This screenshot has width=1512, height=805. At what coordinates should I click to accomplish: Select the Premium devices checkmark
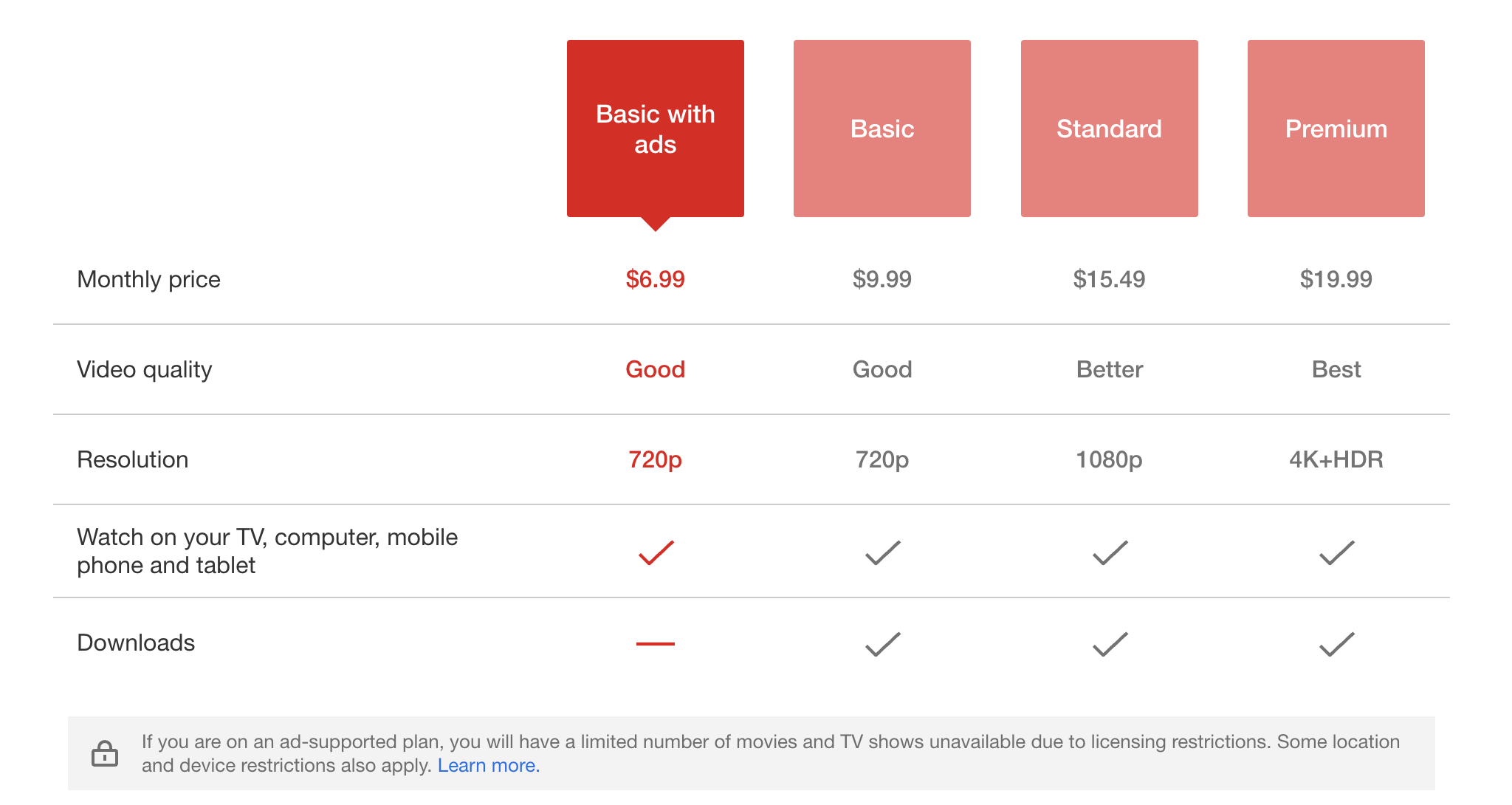1336,550
